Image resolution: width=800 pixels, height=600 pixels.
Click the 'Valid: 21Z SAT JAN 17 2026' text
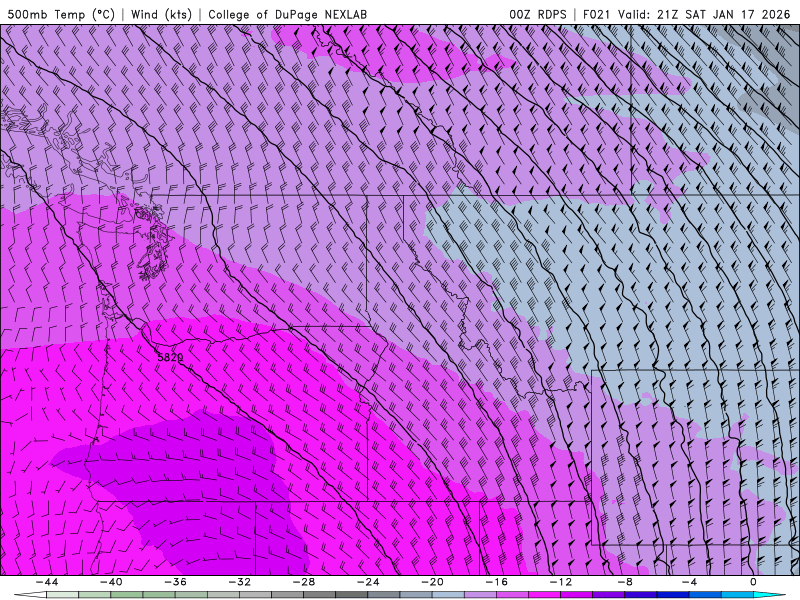coord(704,14)
